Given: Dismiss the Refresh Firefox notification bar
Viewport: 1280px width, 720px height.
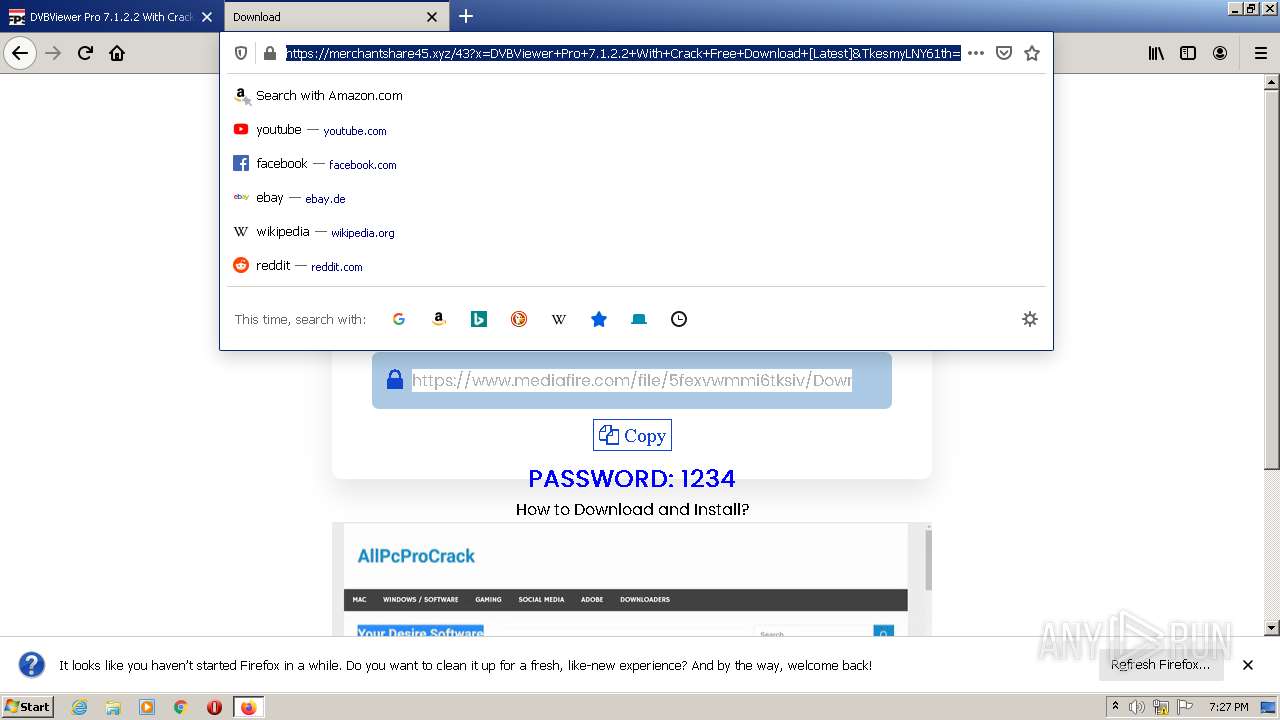Looking at the screenshot, I should point(1248,665).
